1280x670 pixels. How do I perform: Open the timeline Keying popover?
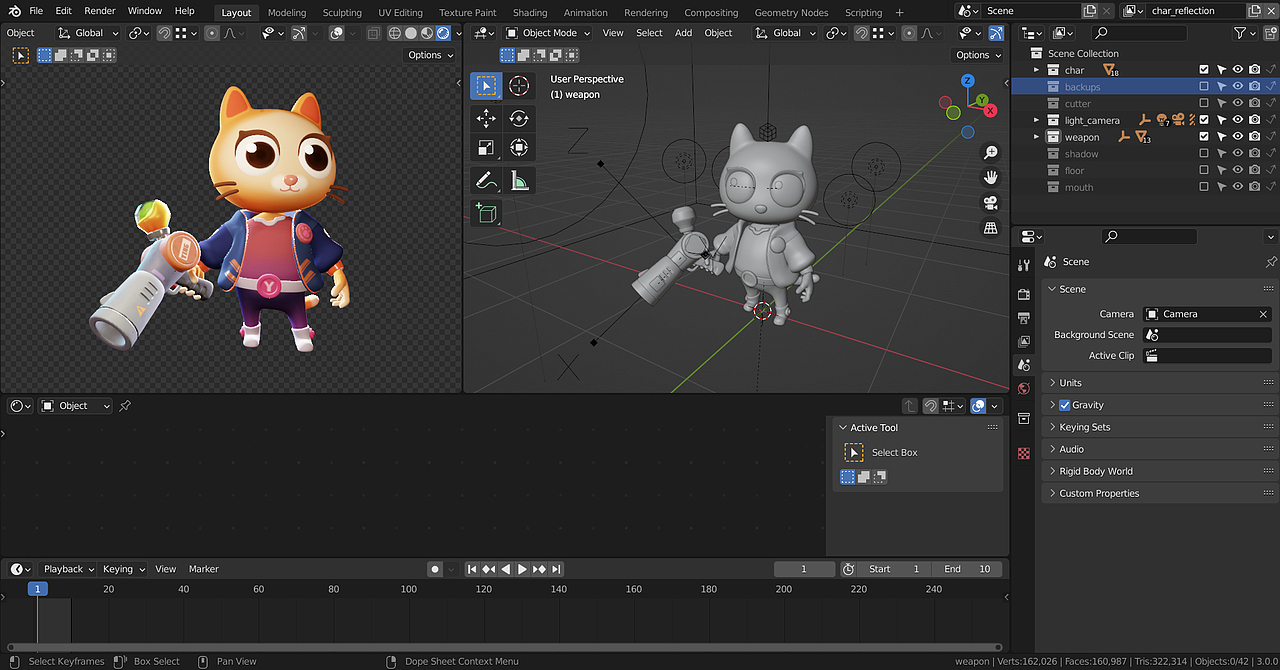point(123,569)
